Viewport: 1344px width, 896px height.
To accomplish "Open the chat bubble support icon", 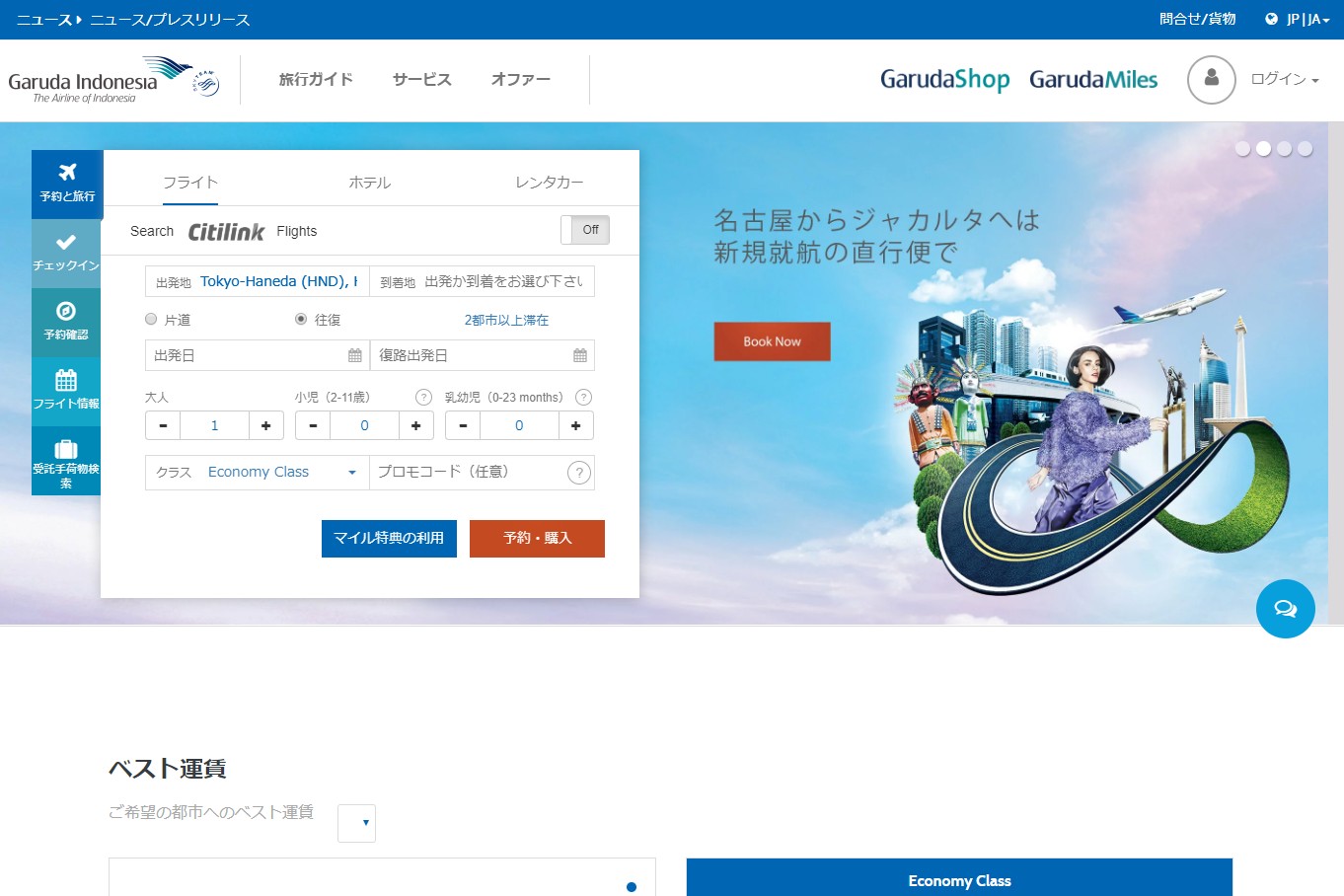I will click(x=1285, y=609).
